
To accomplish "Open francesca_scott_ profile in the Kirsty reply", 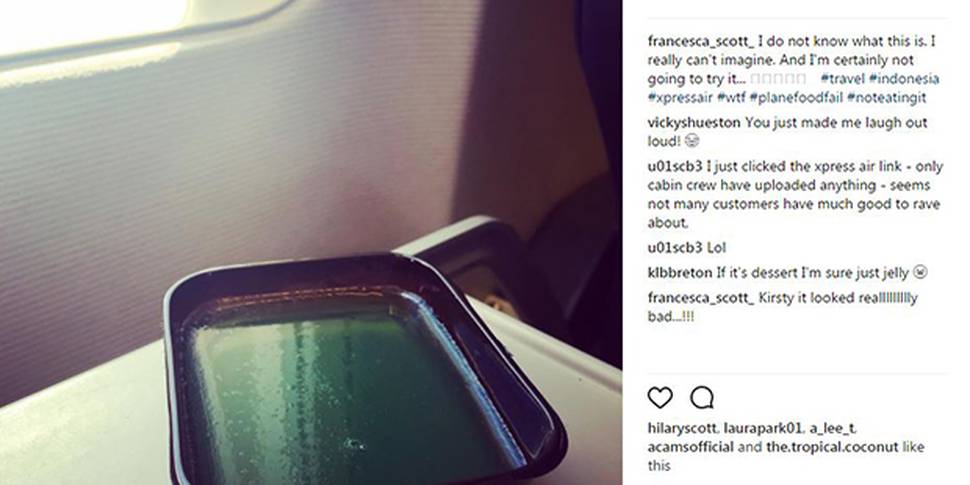I will click(701, 298).
